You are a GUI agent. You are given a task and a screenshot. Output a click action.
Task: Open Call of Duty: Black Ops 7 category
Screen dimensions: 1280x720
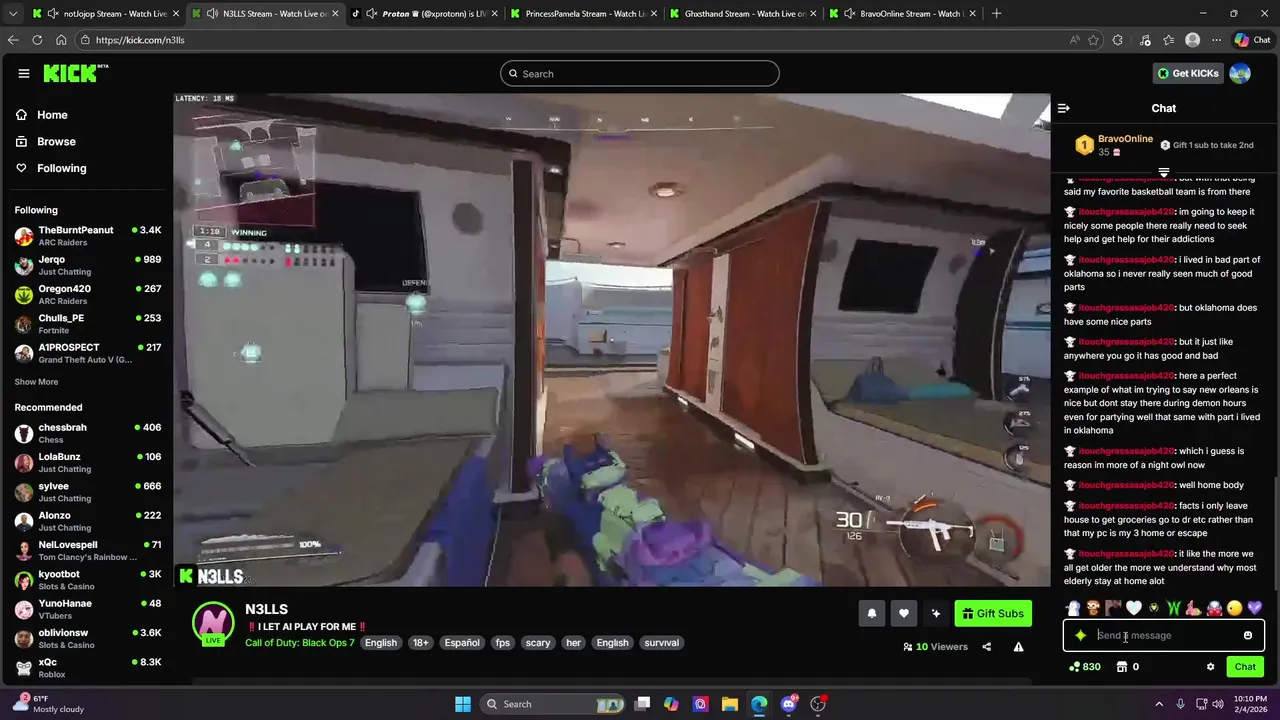(x=300, y=643)
